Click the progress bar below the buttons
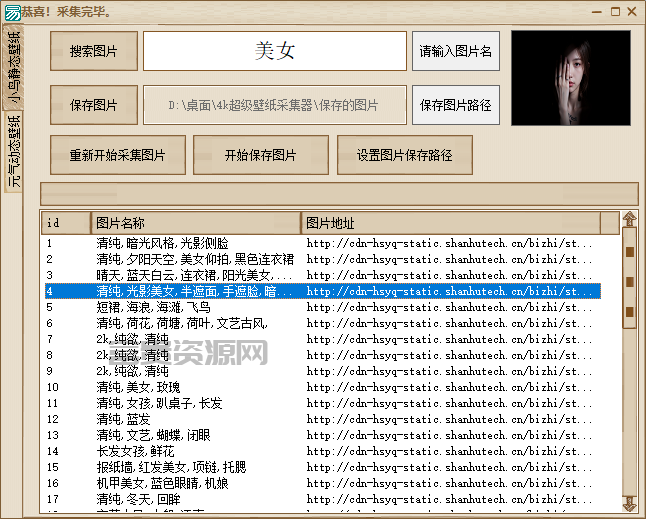The width and height of the screenshot is (646, 519). coord(339,194)
